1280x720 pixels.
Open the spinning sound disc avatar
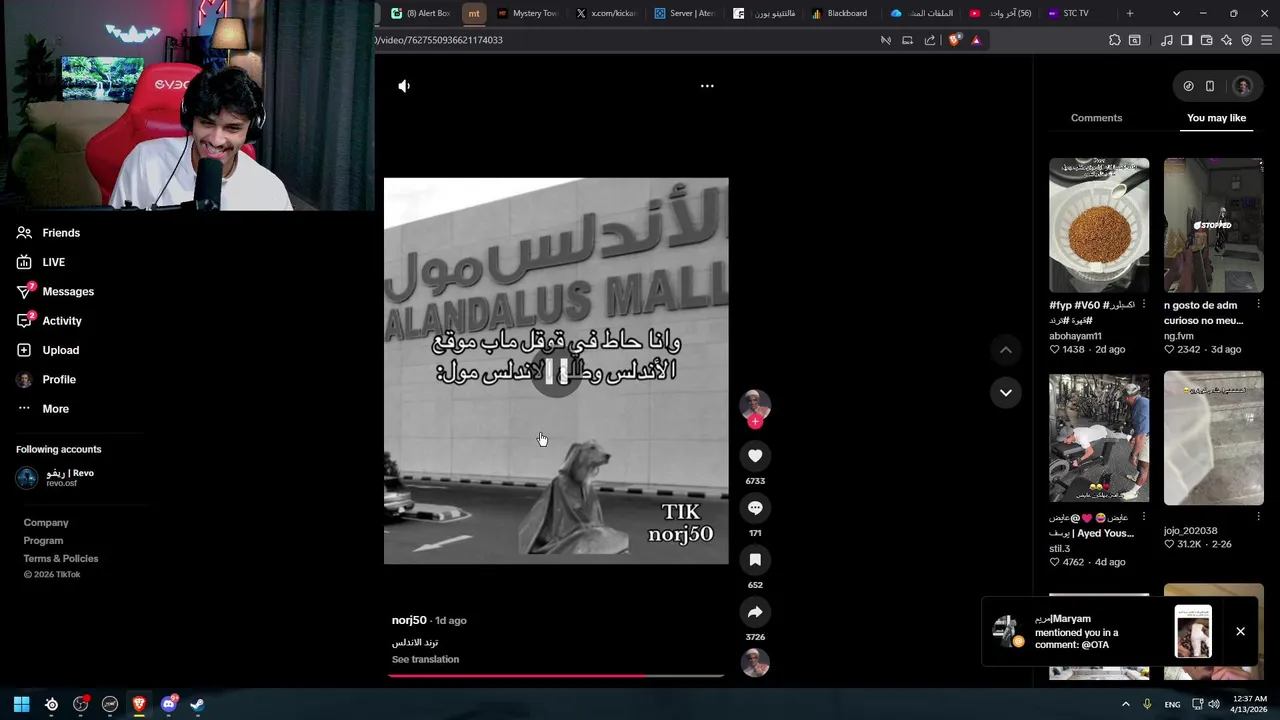pyautogui.click(x=755, y=662)
